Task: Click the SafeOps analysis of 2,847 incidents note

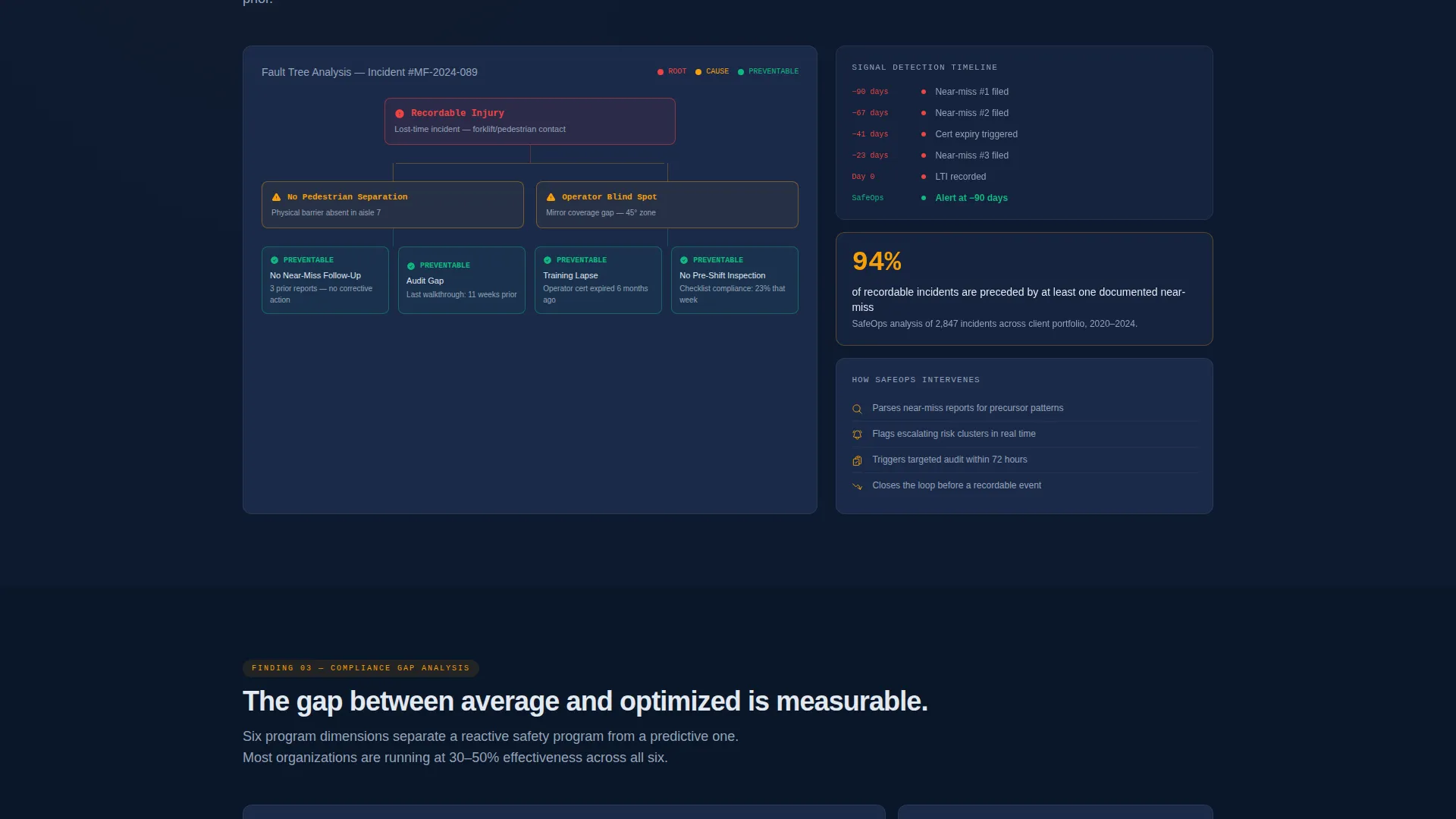Action: 994,324
